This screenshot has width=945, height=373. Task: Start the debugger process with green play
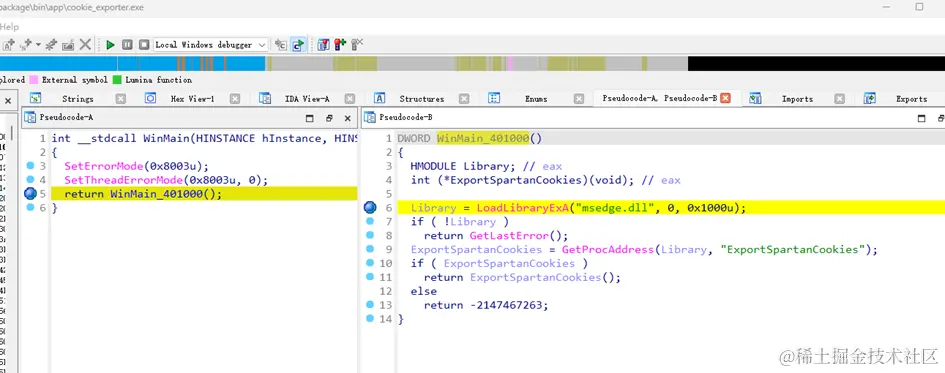tap(110, 45)
